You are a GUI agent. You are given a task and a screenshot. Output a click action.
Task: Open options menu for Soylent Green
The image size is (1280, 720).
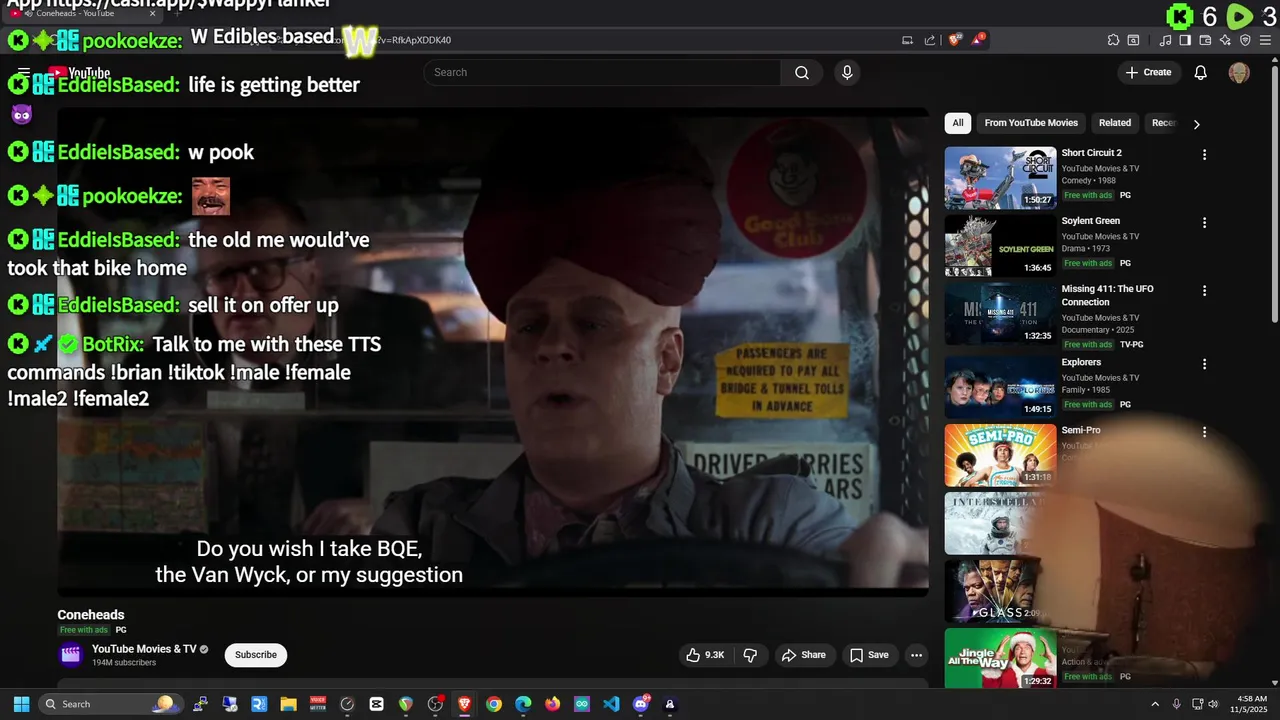pos(1204,223)
